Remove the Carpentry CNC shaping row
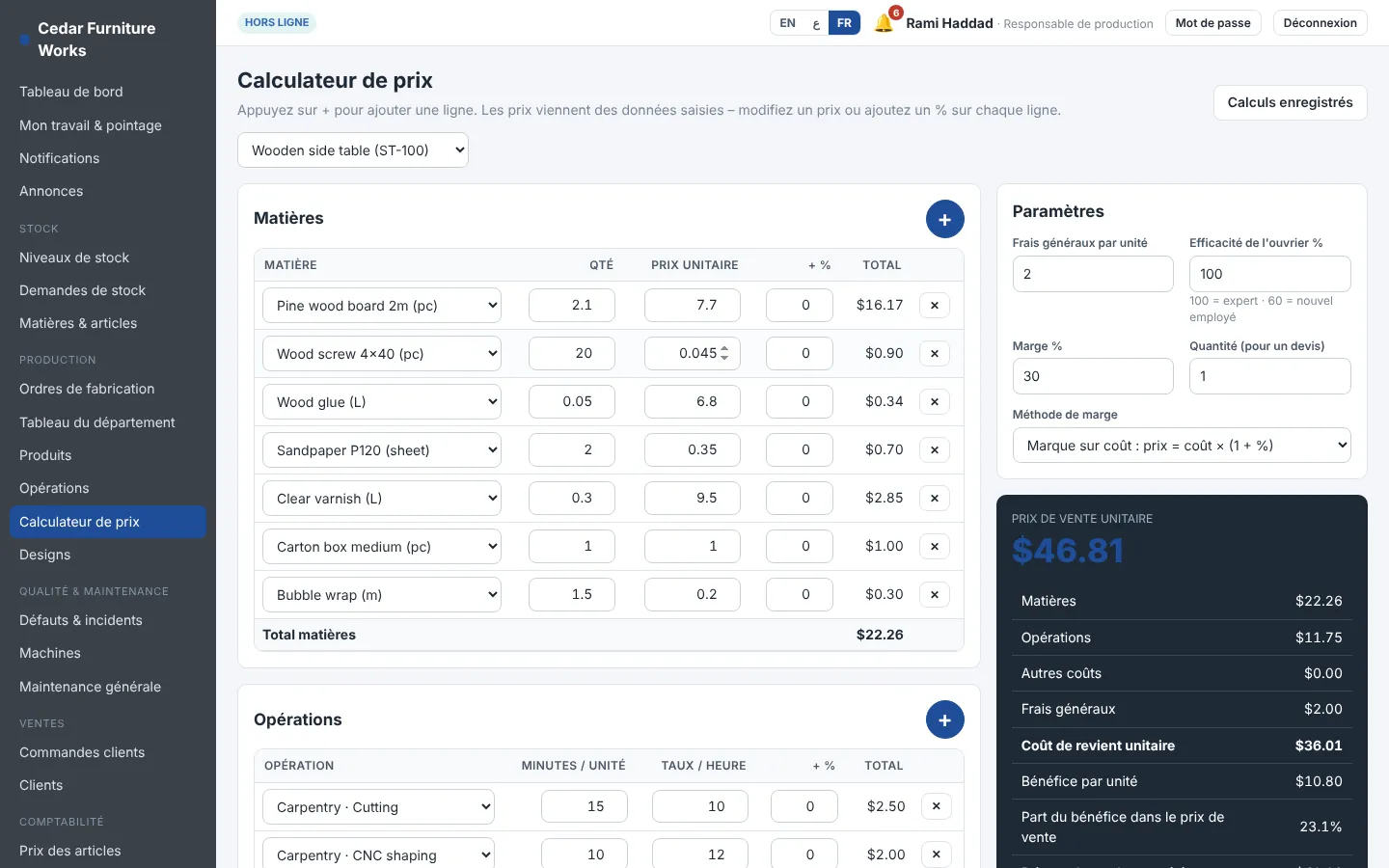The image size is (1389, 868). click(x=937, y=854)
